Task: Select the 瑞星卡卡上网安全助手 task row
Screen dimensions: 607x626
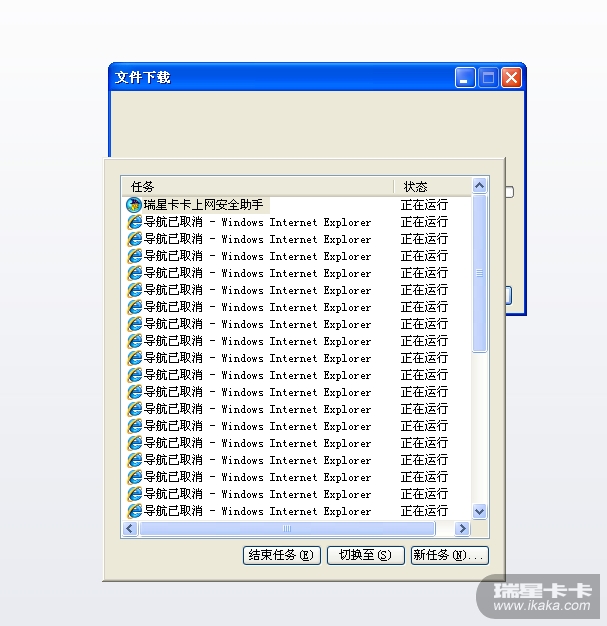Action: click(x=297, y=205)
